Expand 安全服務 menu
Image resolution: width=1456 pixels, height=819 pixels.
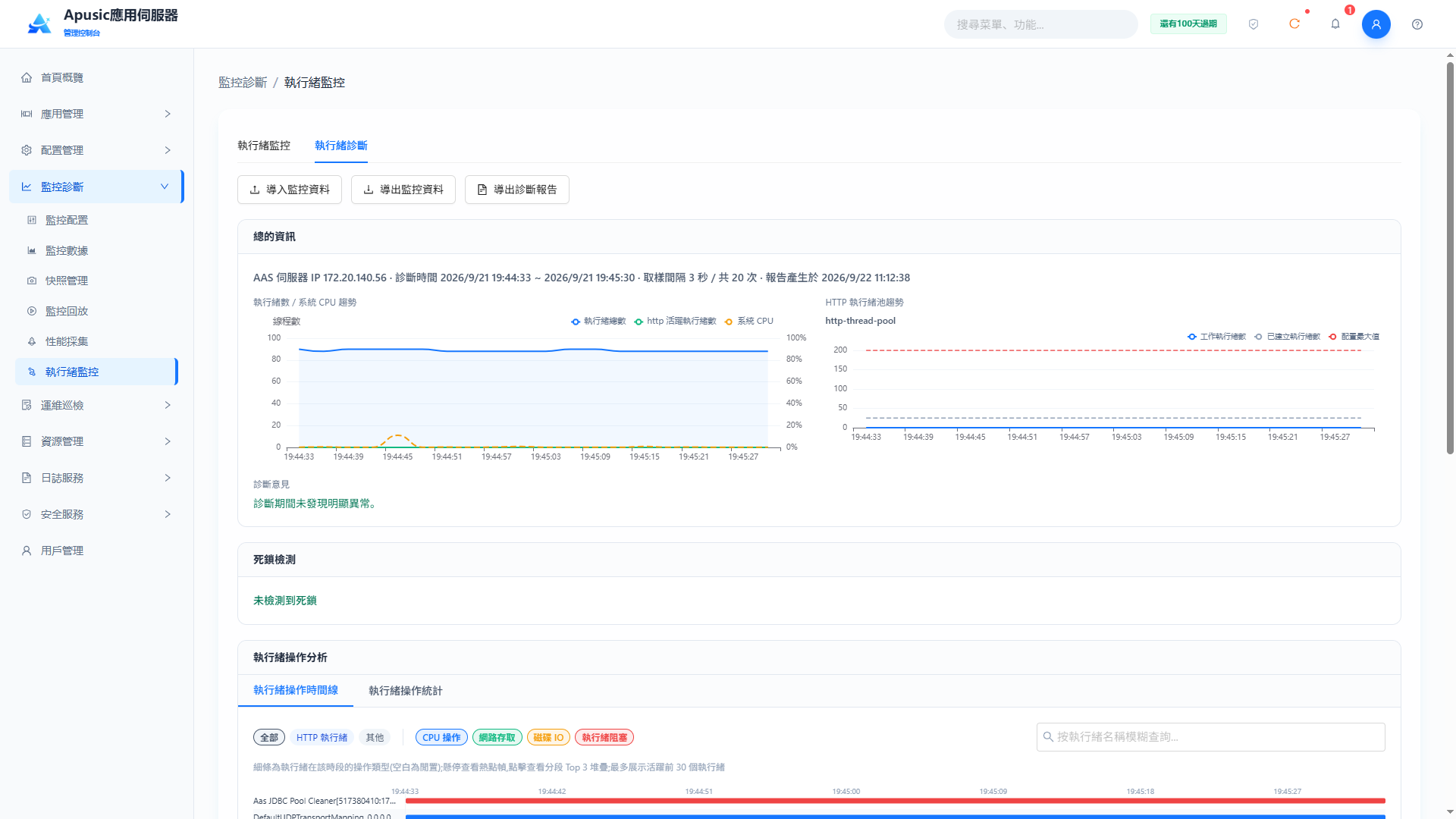[x=97, y=514]
